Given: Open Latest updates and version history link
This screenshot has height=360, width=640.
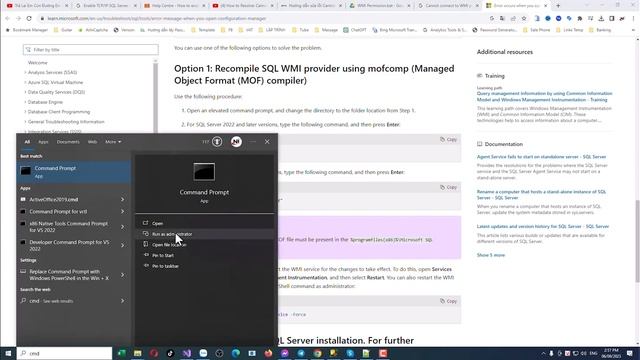Looking at the screenshot, I should tap(542, 226).
